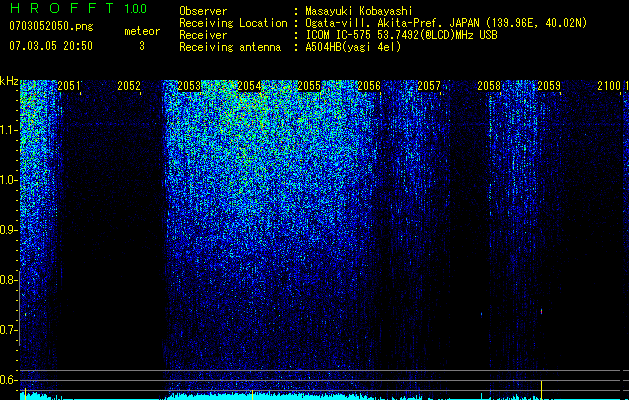The width and height of the screenshot is (629, 400).
Task: Click the 2057 time marker
Action: point(429,86)
